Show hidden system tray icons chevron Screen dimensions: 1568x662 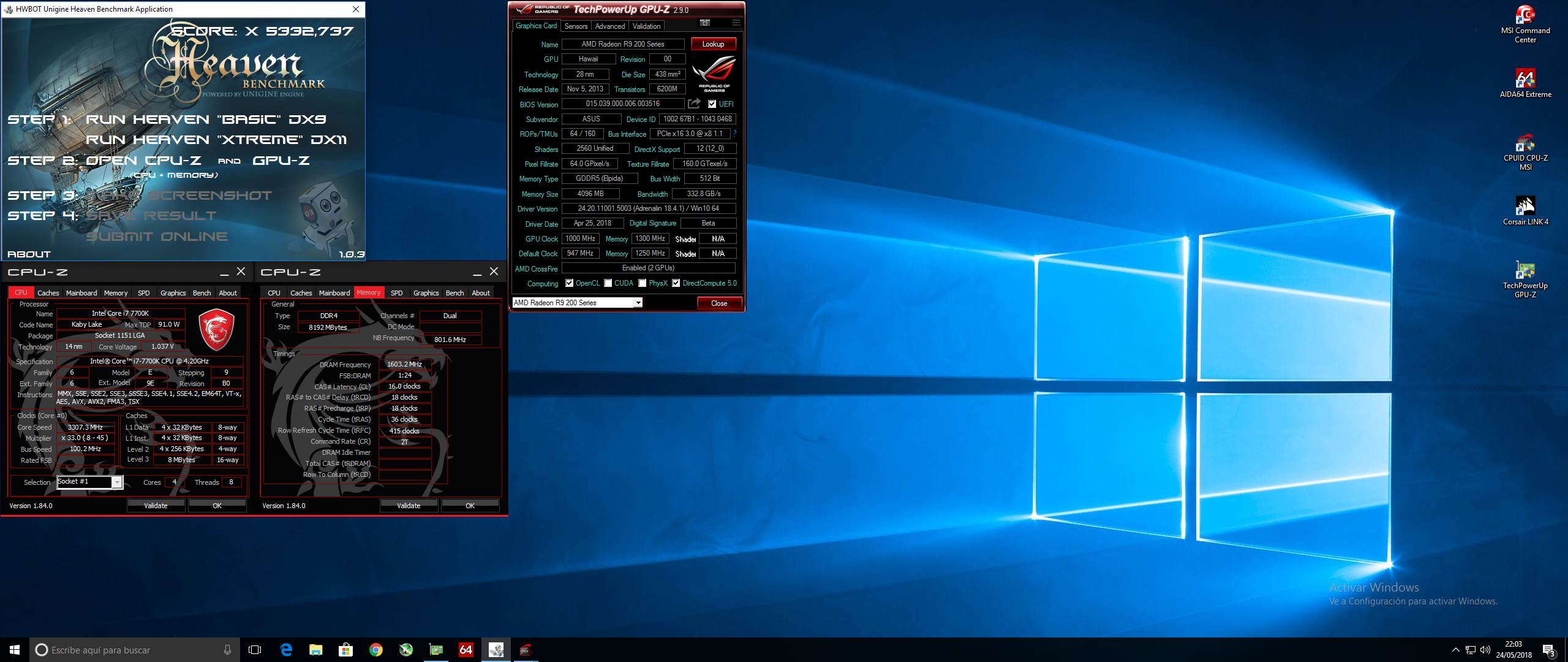coord(1455,650)
